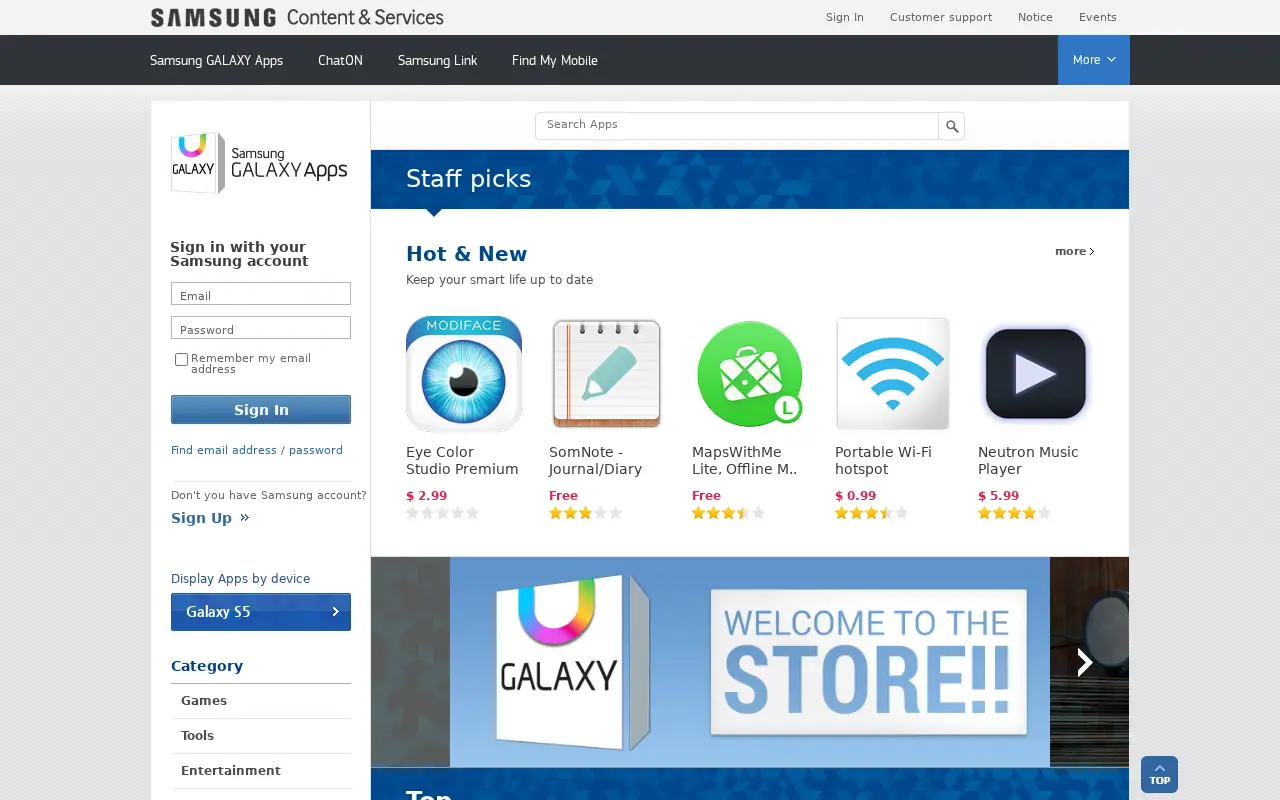Click Find email address / password link
Image resolution: width=1280 pixels, height=800 pixels.
pyautogui.click(x=257, y=450)
